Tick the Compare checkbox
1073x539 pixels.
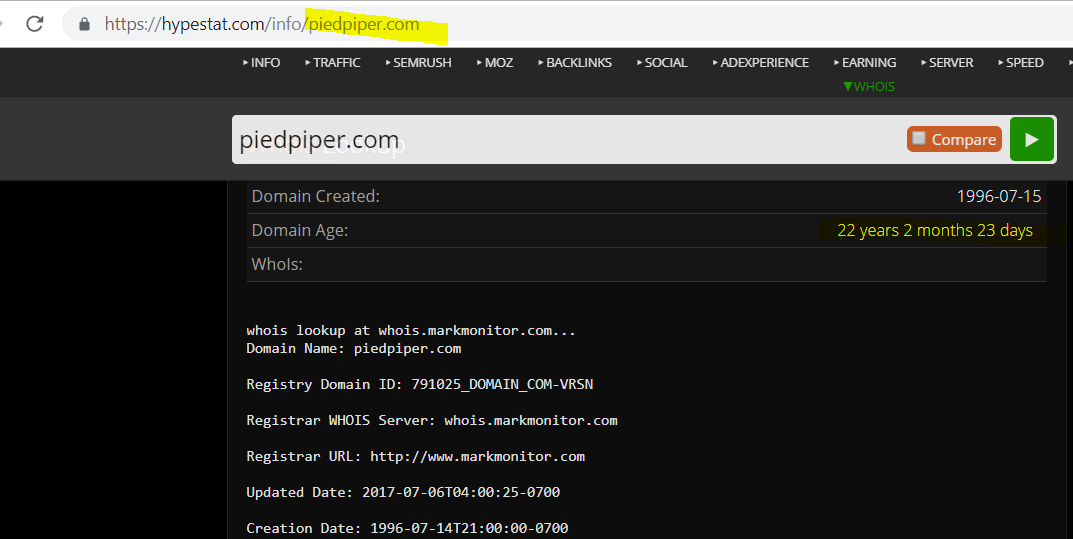coord(919,138)
